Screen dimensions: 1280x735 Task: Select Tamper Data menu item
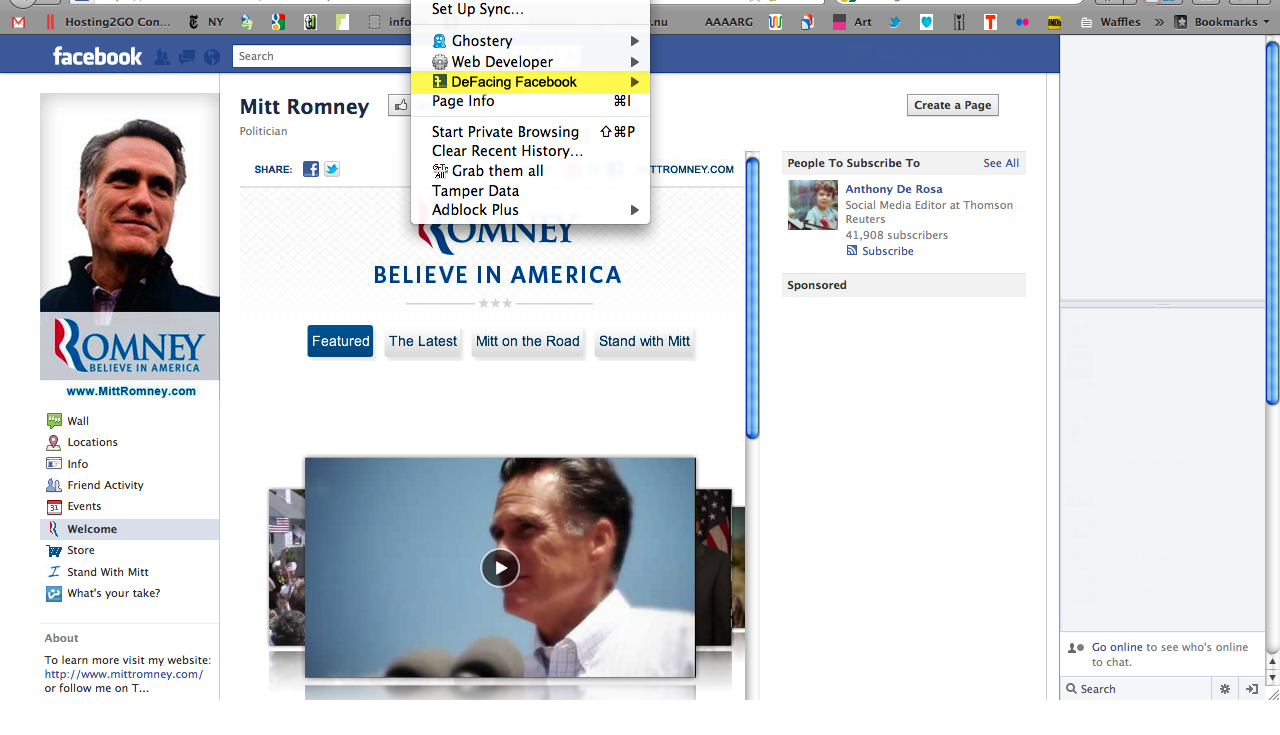530,191
